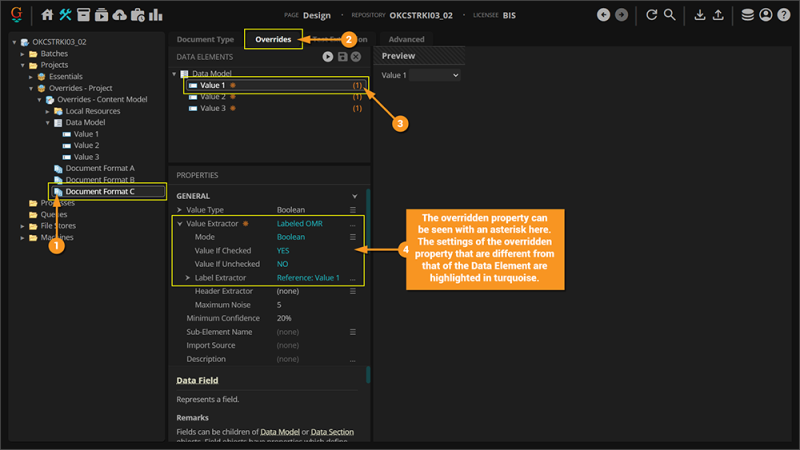Select Value 2 in Data Elements list
Viewport: 800px width, 450px height.
tap(212, 97)
